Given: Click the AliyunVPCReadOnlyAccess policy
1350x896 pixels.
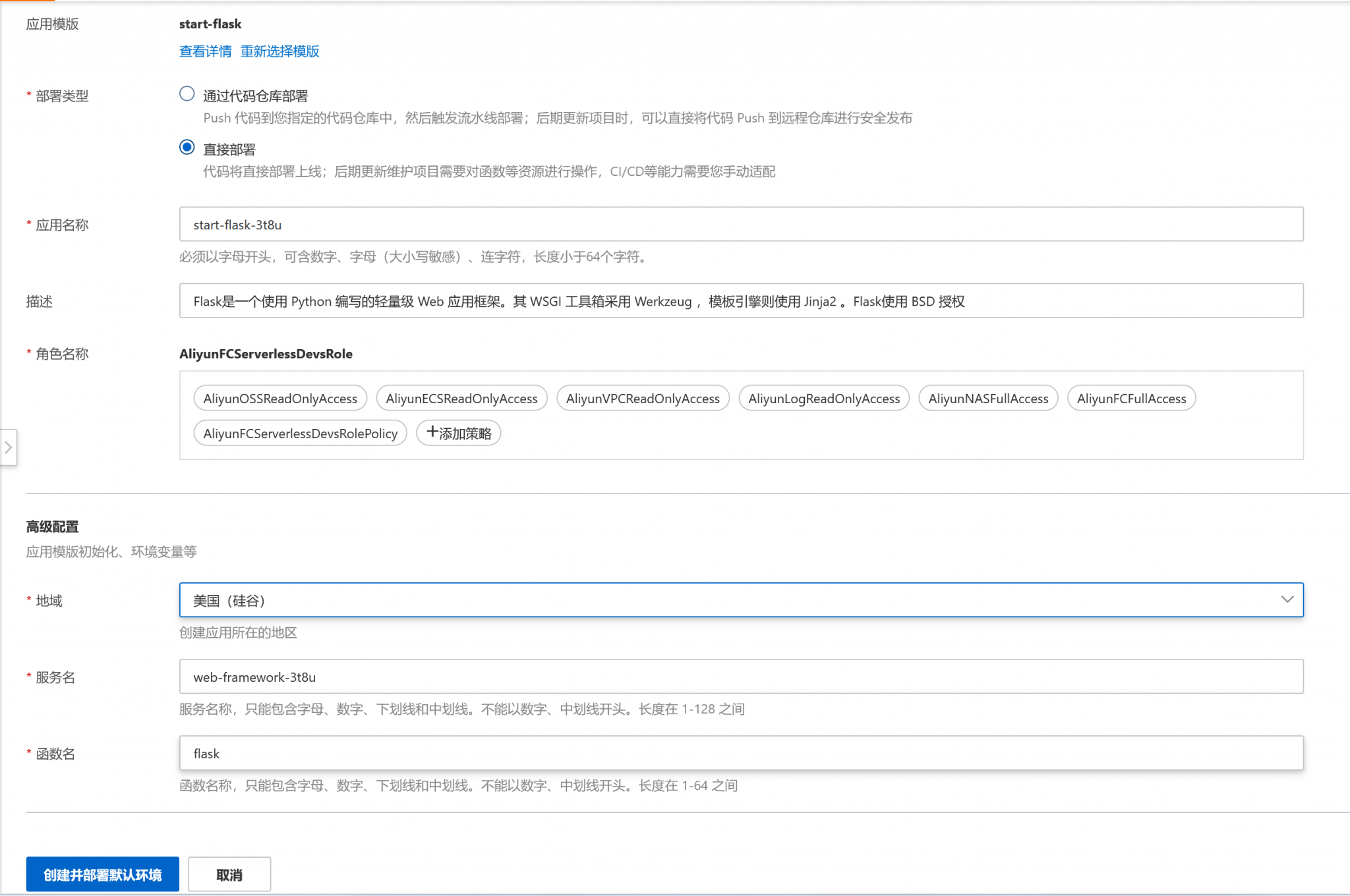Looking at the screenshot, I should point(643,398).
